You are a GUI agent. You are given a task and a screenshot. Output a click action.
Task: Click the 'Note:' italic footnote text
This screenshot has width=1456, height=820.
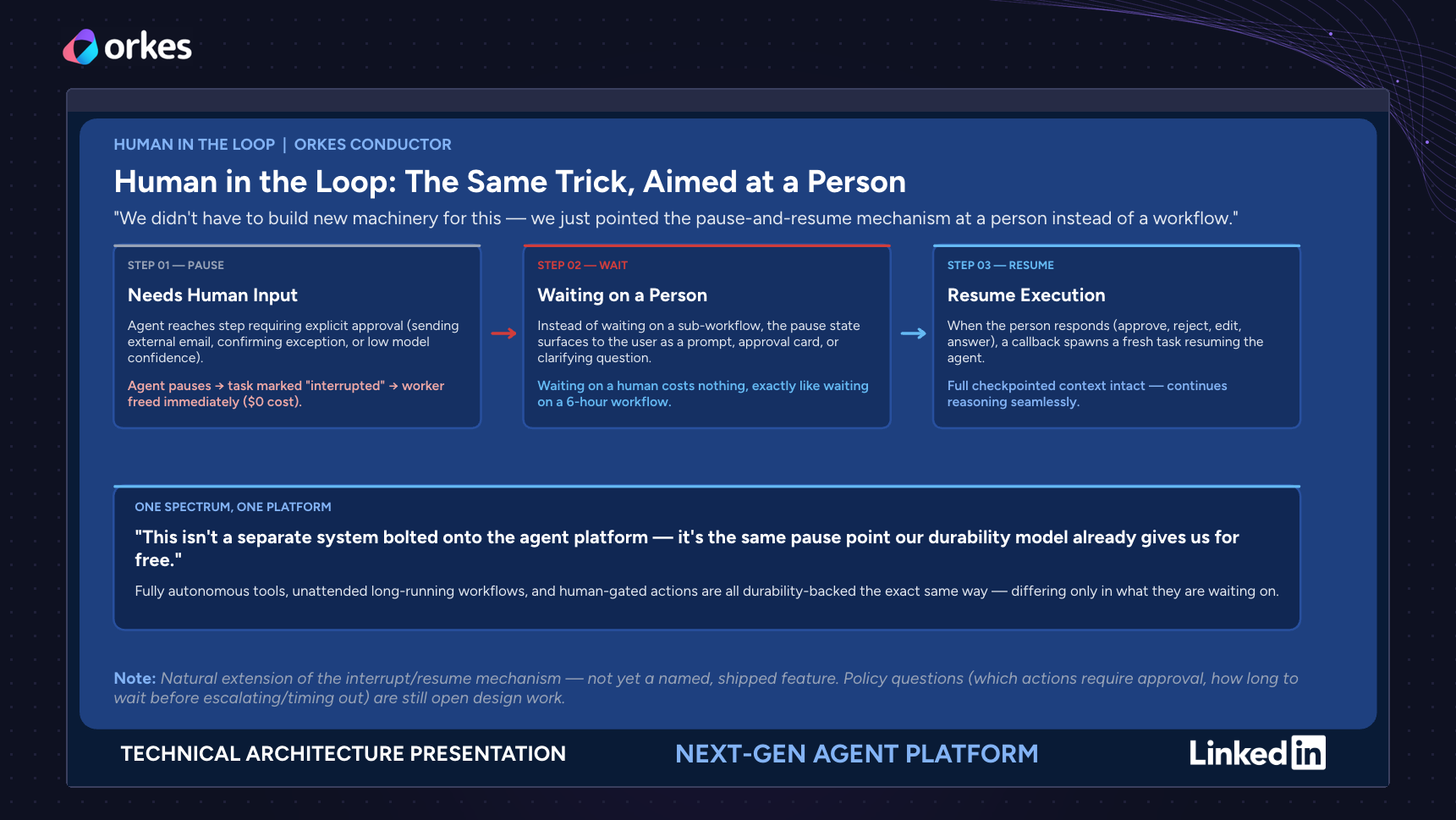click(706, 688)
